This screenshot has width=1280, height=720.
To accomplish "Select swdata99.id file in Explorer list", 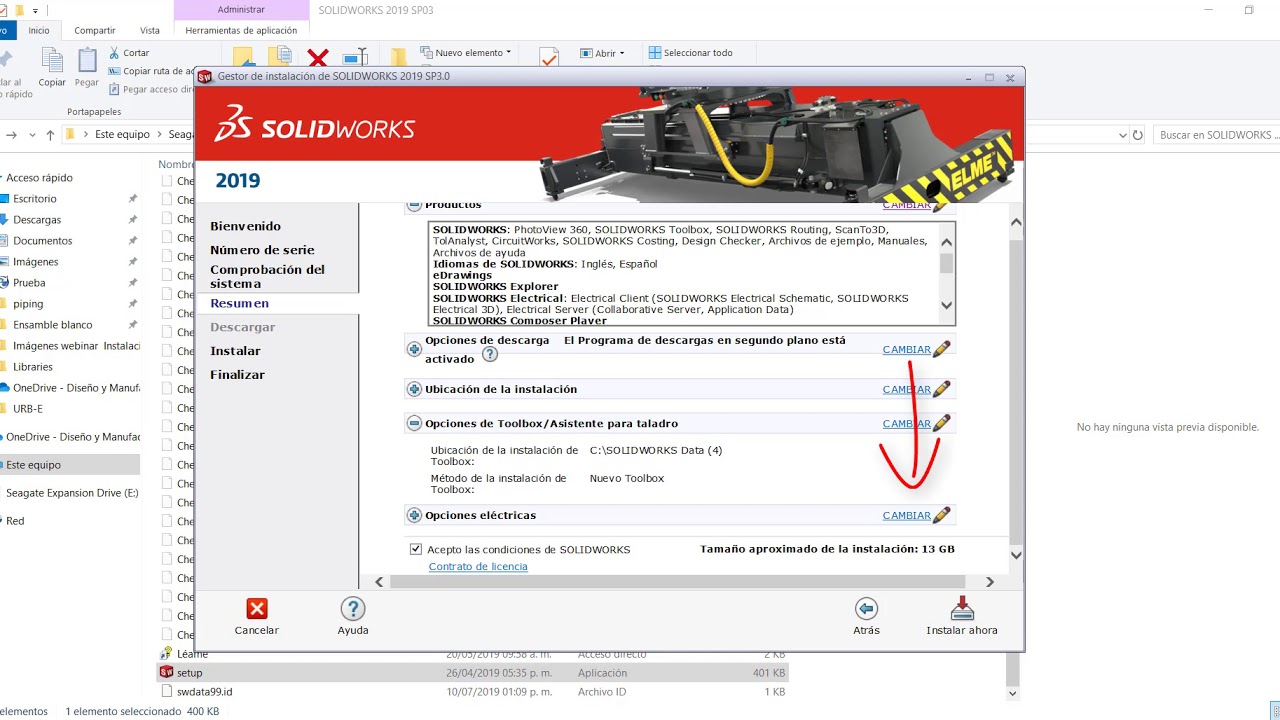I will tap(205, 691).
